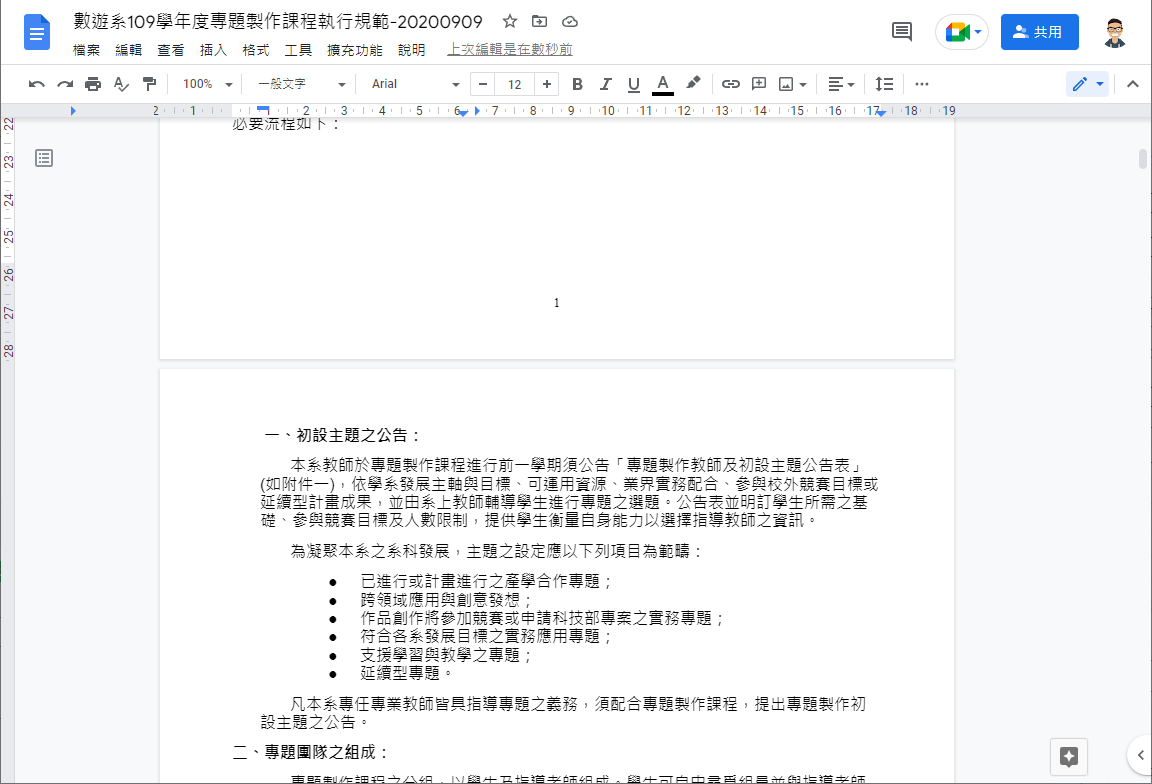Star this document
This screenshot has height=784, width=1152.
(510, 21)
